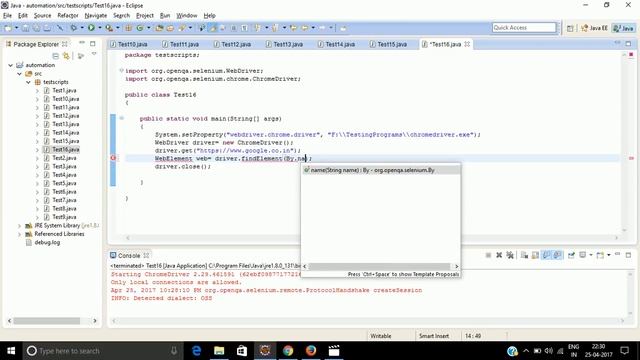
Task: Click Remove Launch X icon in Console
Action: click(499, 255)
